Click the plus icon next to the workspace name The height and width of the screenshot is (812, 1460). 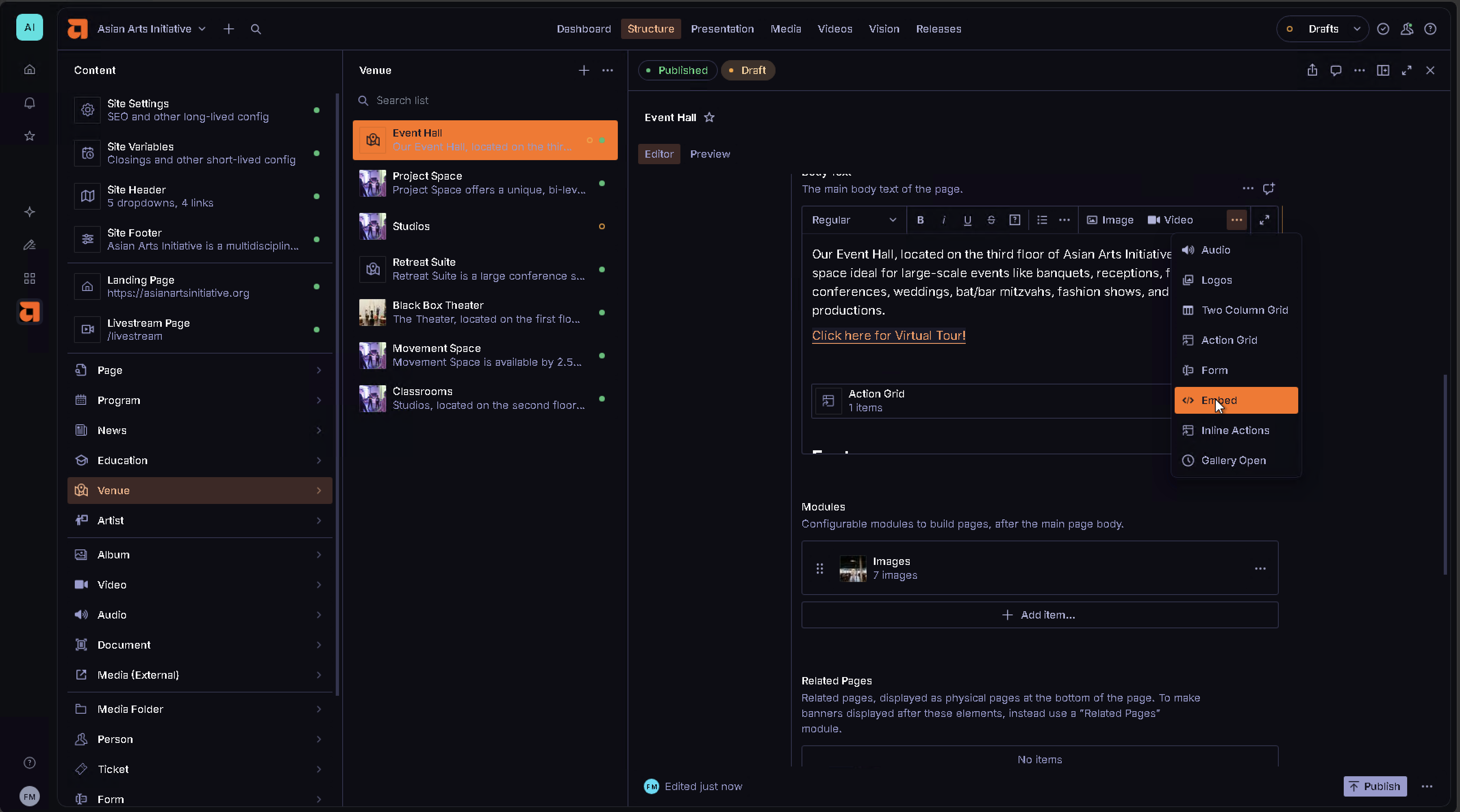point(228,29)
